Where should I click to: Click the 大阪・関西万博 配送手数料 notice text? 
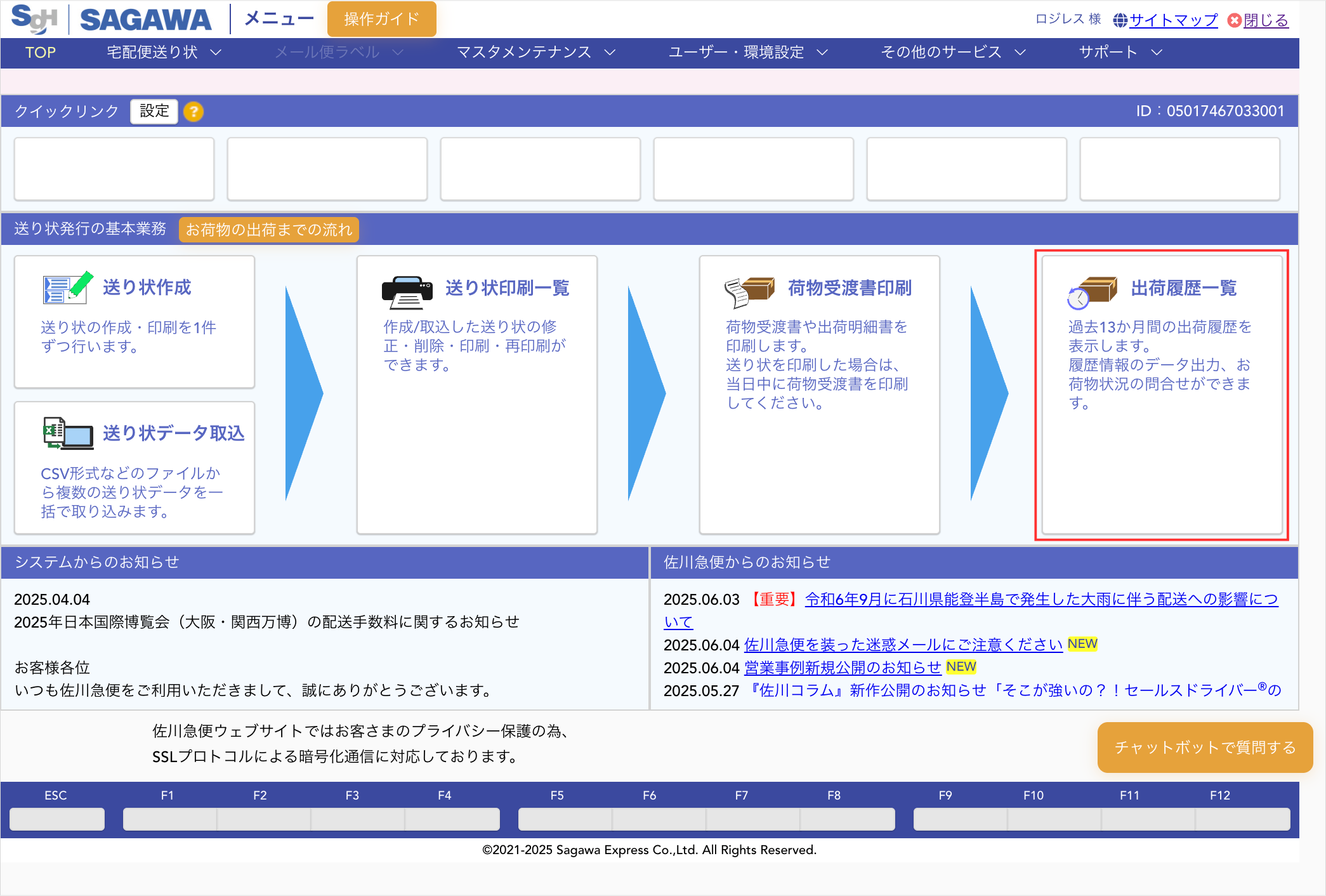[x=266, y=623]
